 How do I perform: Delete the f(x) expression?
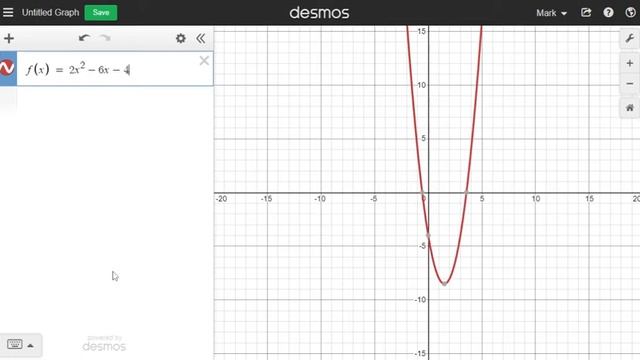[204, 61]
